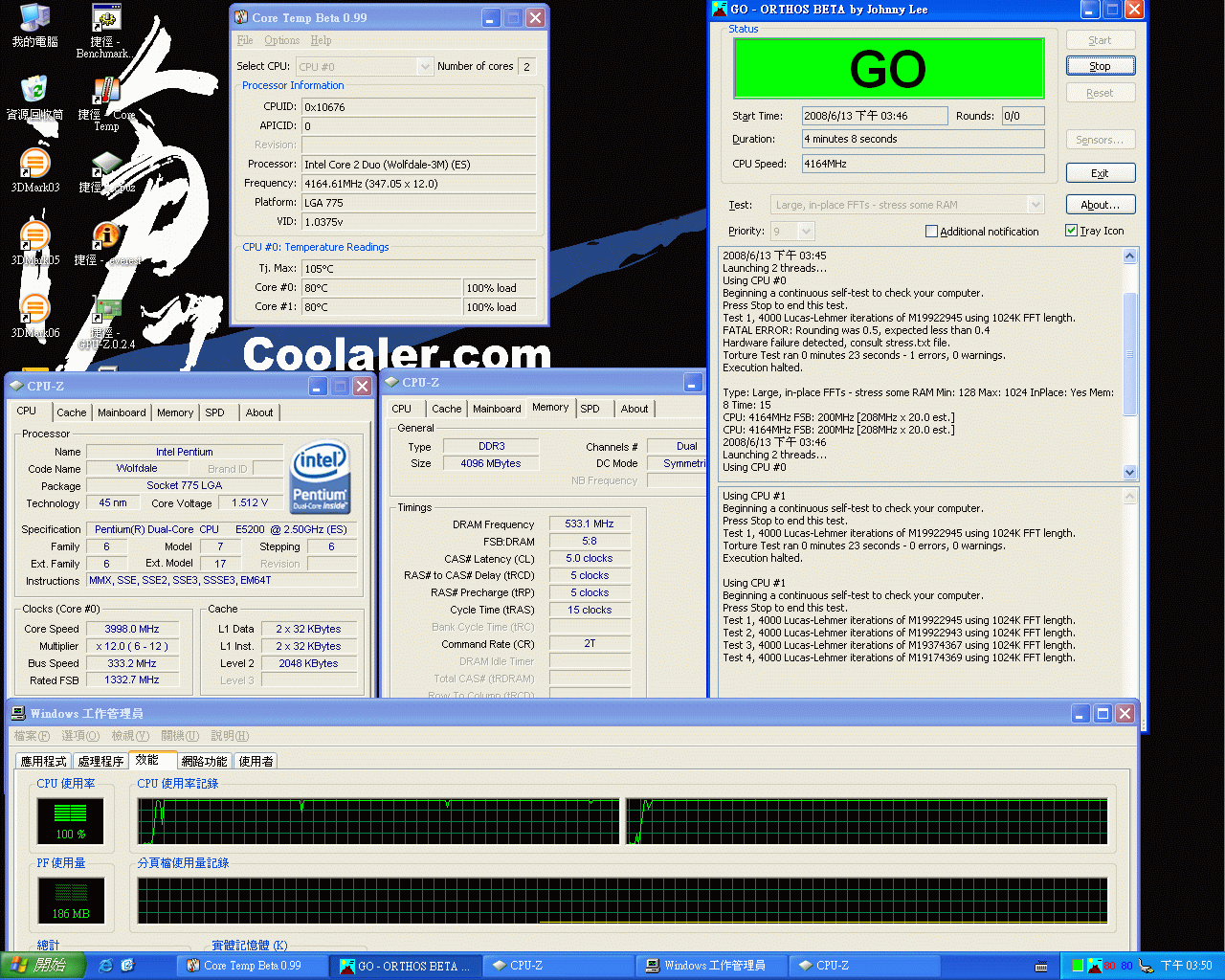Open the Start menu
The height and width of the screenshot is (980, 1225).
(43, 966)
